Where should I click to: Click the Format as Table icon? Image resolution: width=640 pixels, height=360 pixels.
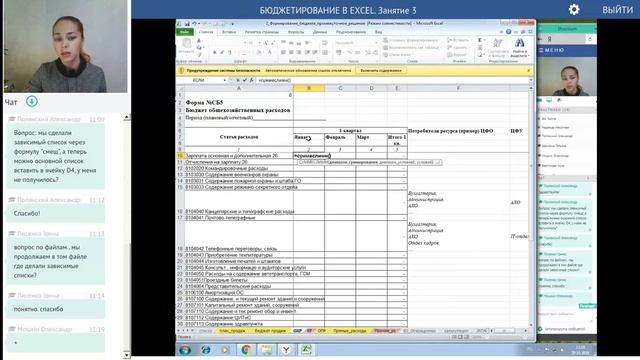386,48
